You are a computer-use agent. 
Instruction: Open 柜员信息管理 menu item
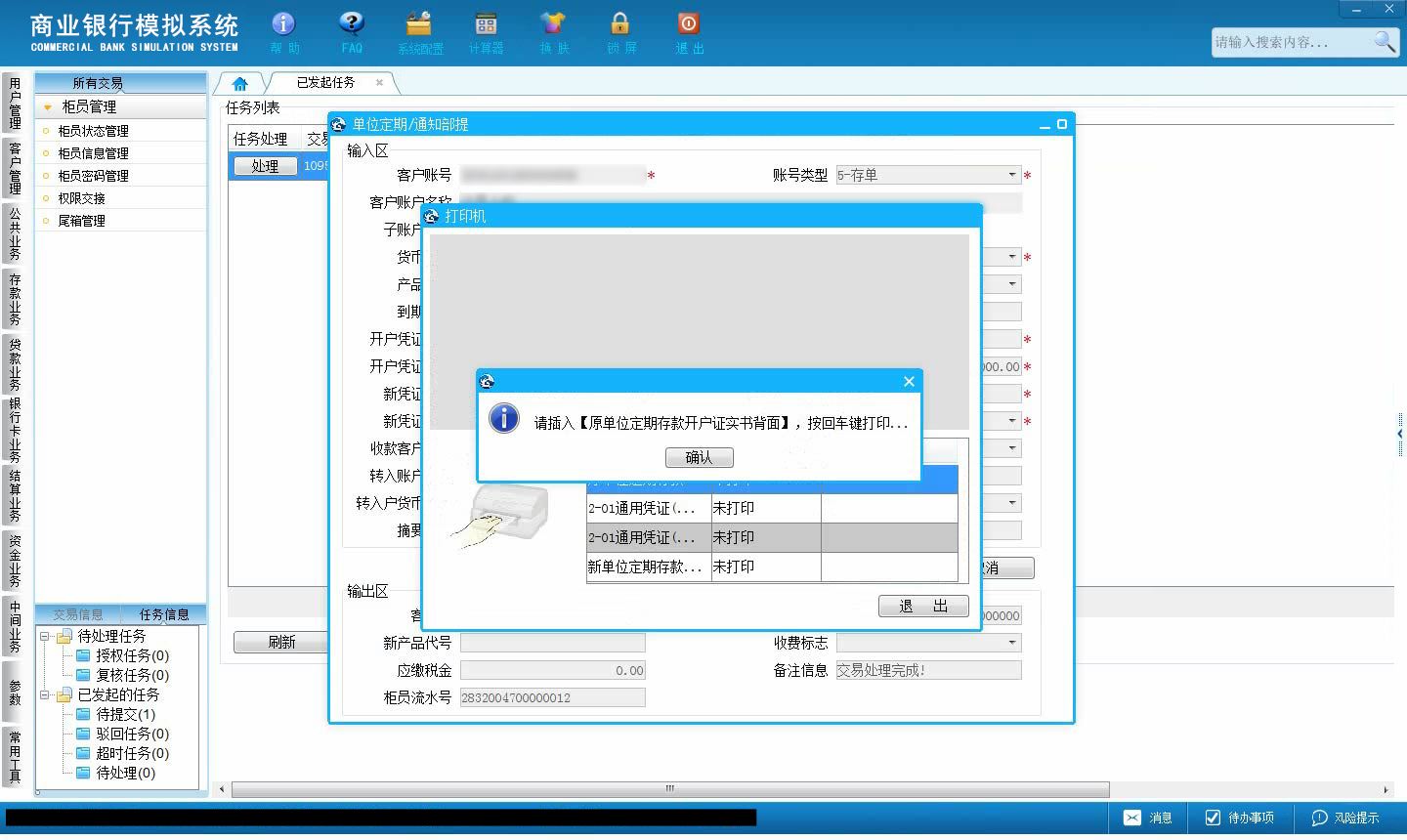coord(93,153)
